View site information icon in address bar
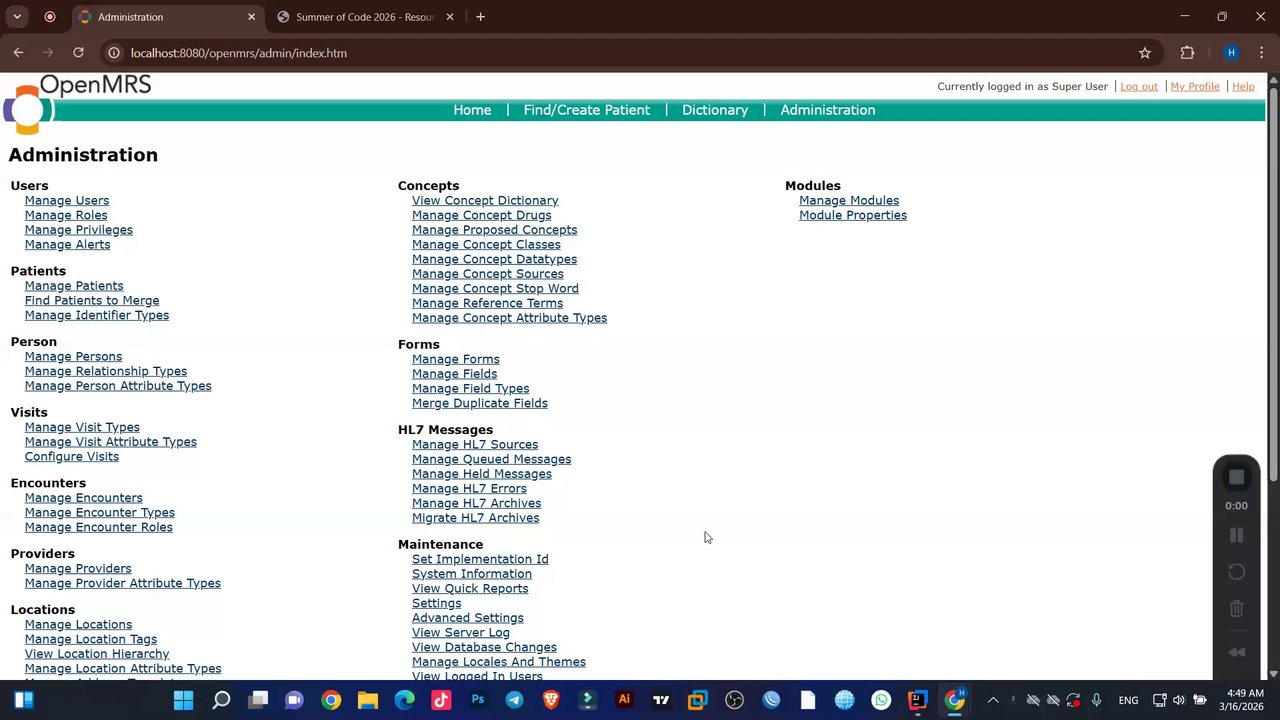The width and height of the screenshot is (1280, 720). [114, 53]
